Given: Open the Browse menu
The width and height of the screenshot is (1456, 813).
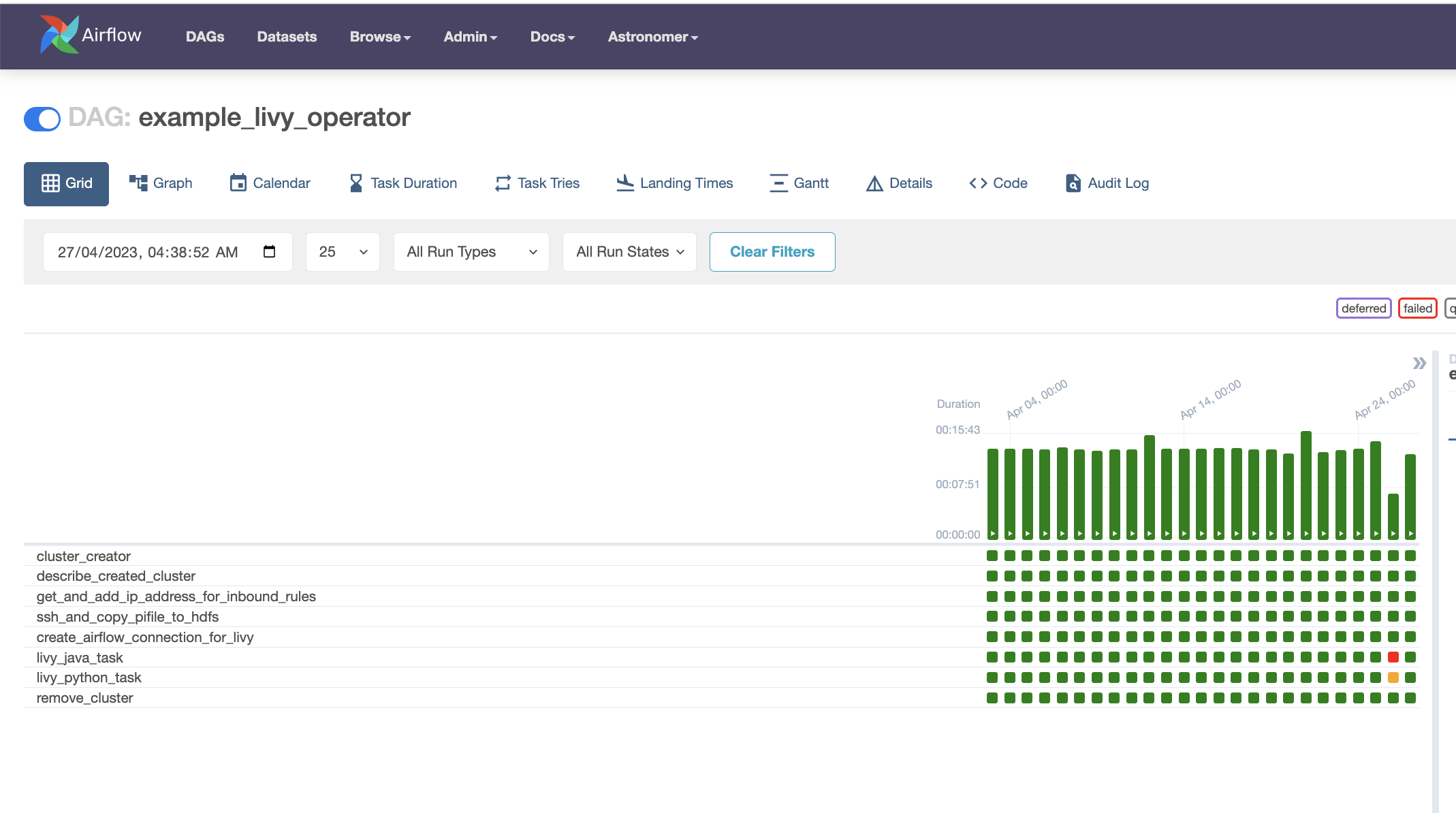Looking at the screenshot, I should coord(380,37).
